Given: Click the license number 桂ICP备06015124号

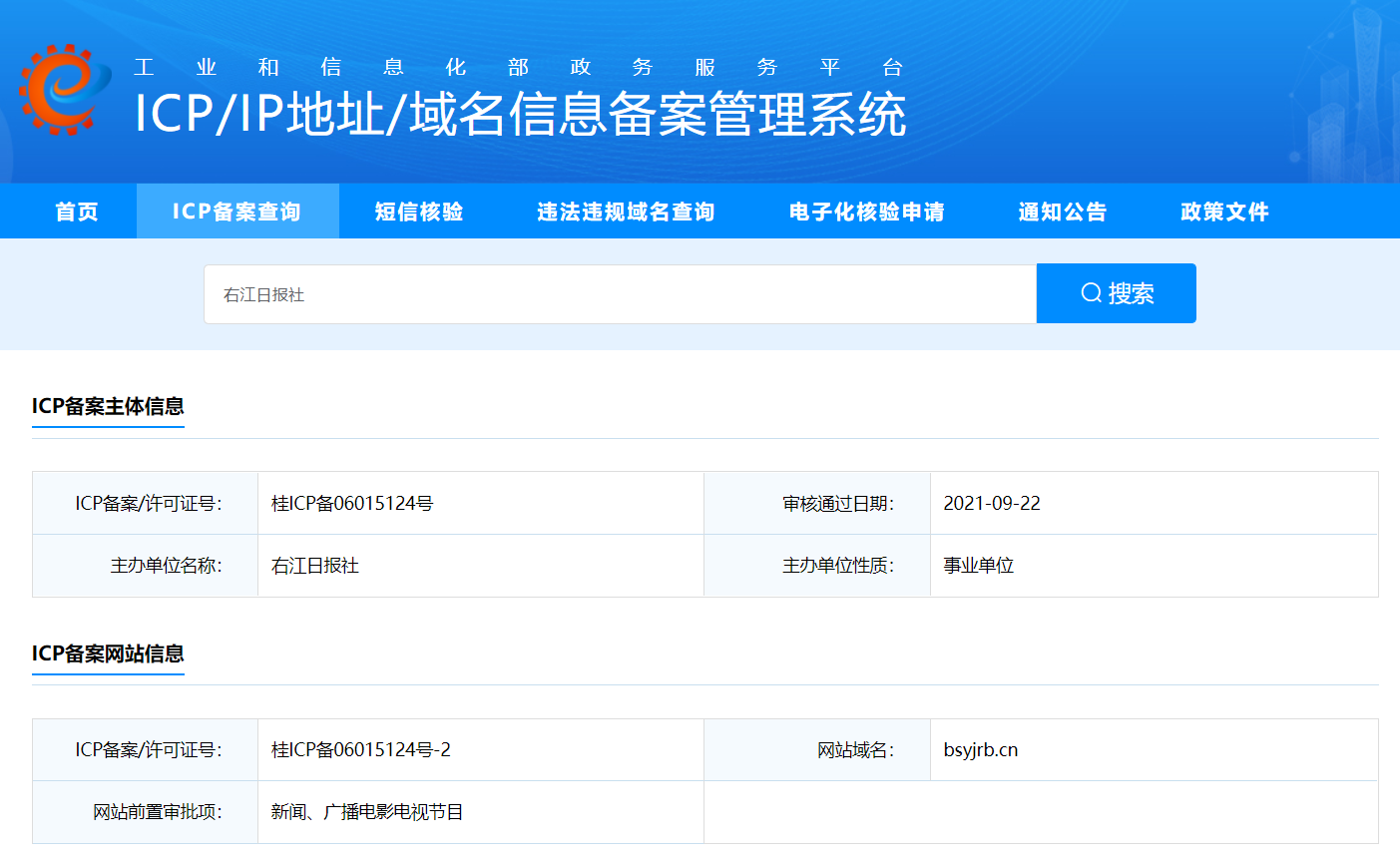Looking at the screenshot, I should pyautogui.click(x=352, y=504).
